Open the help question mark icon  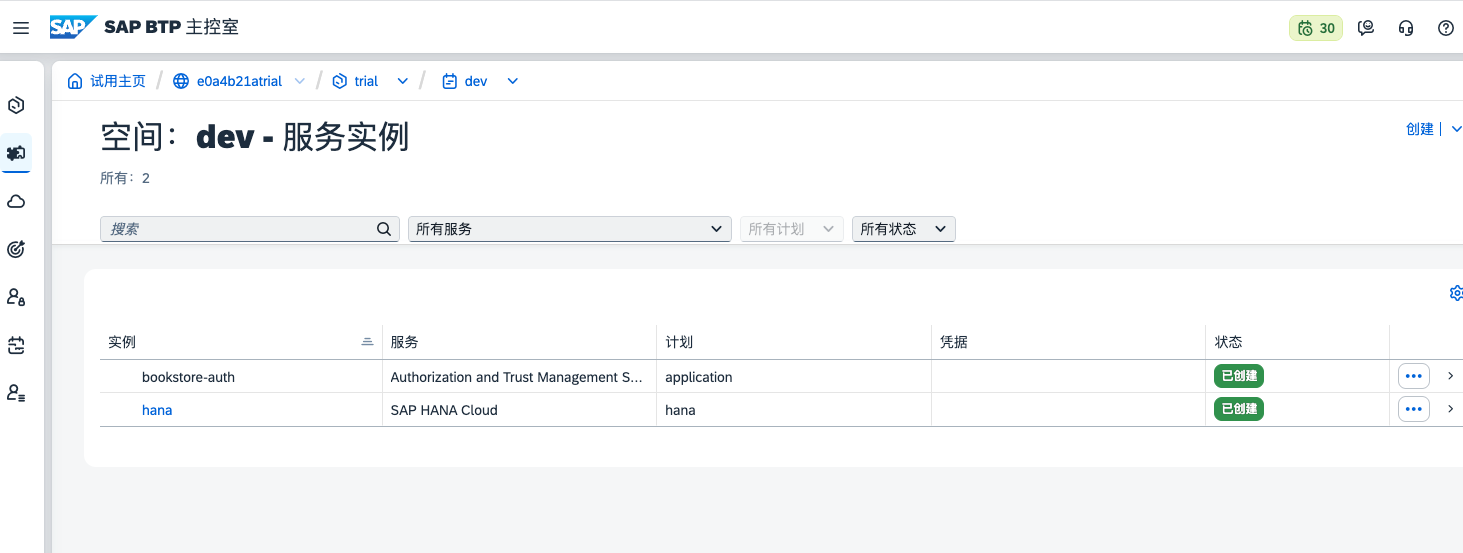tap(1445, 28)
